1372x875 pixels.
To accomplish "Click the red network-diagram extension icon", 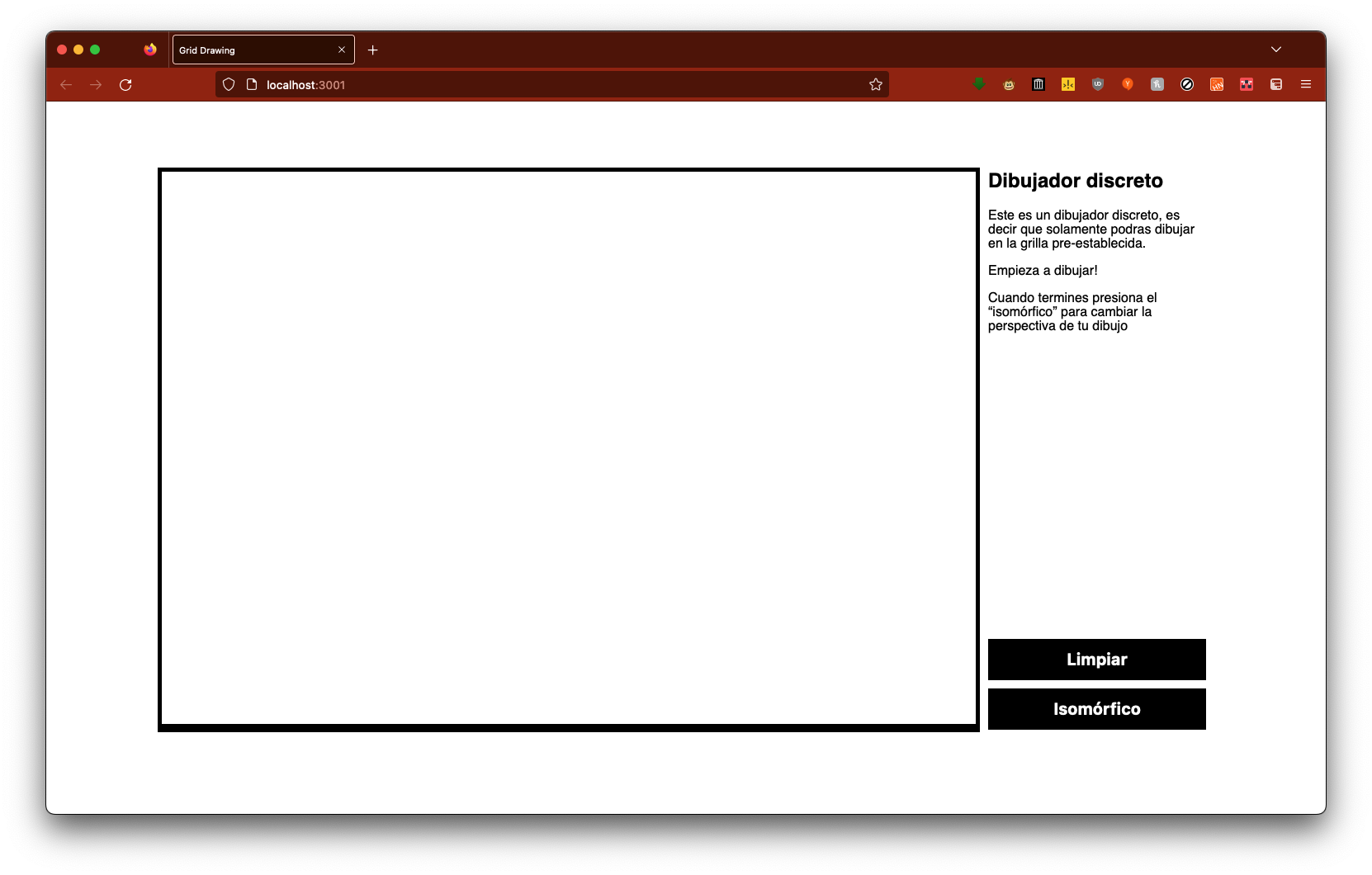I will click(1246, 84).
